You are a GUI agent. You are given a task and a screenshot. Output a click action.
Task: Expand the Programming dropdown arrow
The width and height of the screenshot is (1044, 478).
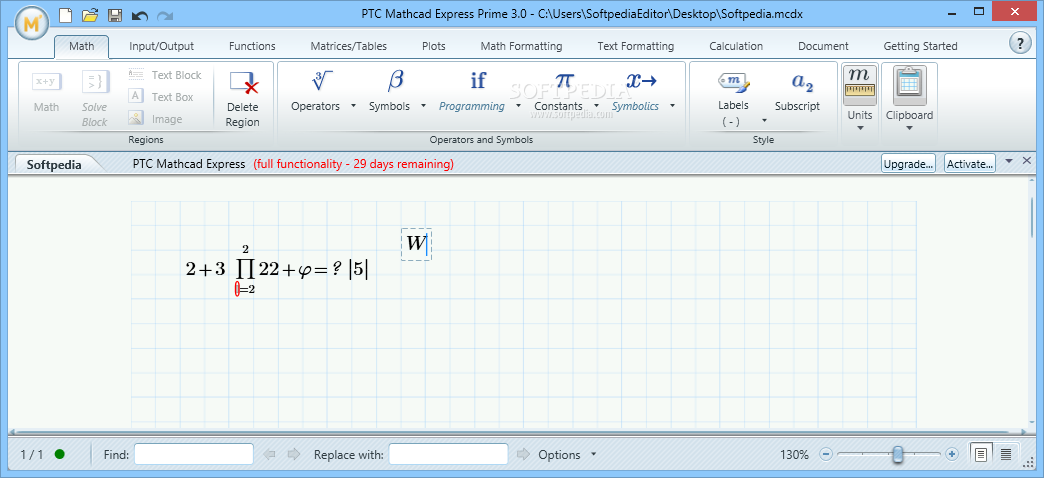pos(519,106)
